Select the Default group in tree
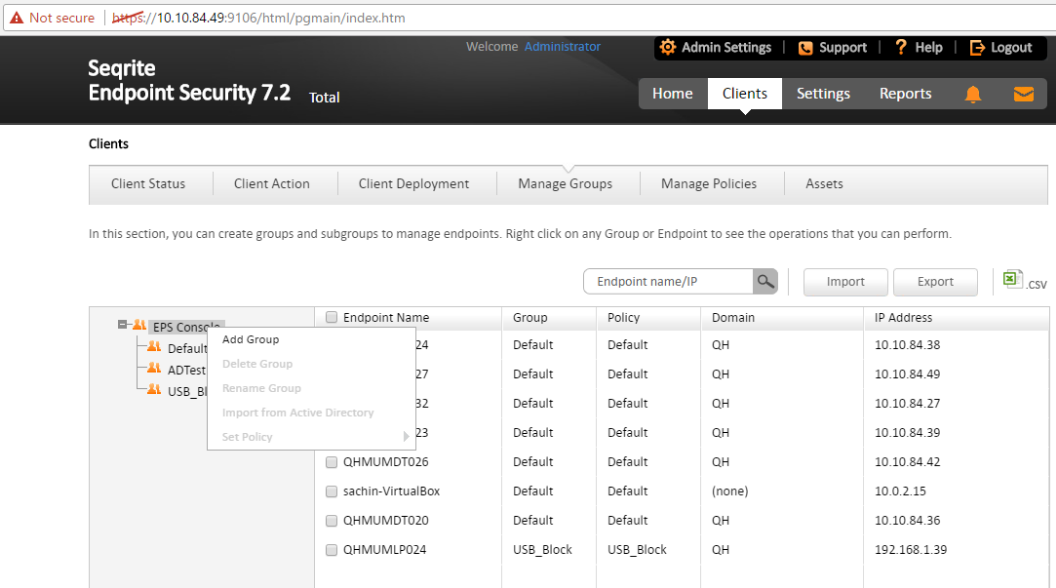The image size is (1056, 588). tap(187, 348)
